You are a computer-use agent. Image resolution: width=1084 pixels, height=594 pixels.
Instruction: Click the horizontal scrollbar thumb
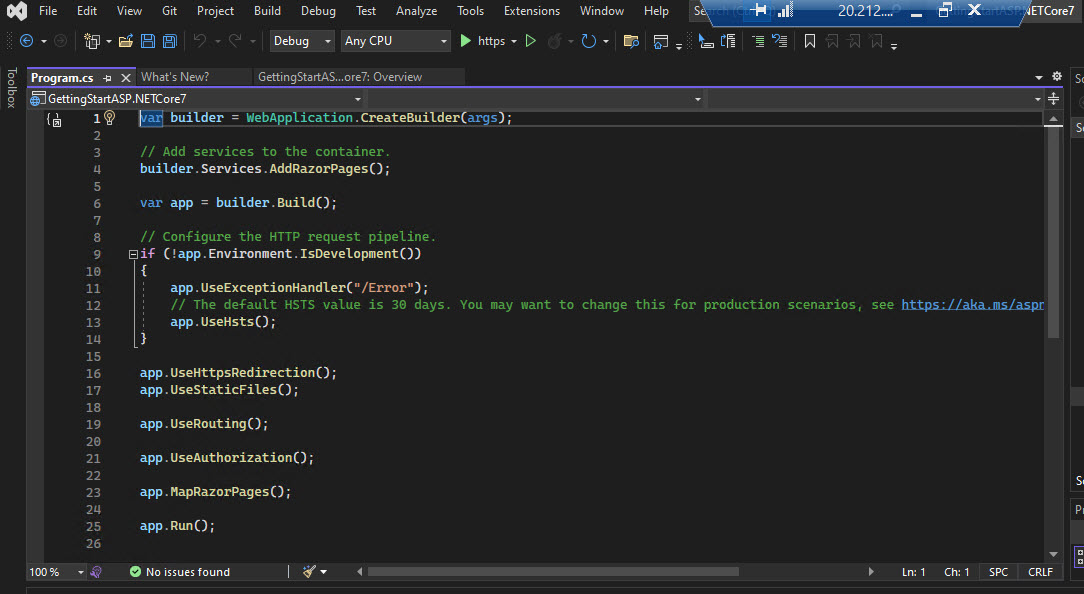click(x=553, y=572)
